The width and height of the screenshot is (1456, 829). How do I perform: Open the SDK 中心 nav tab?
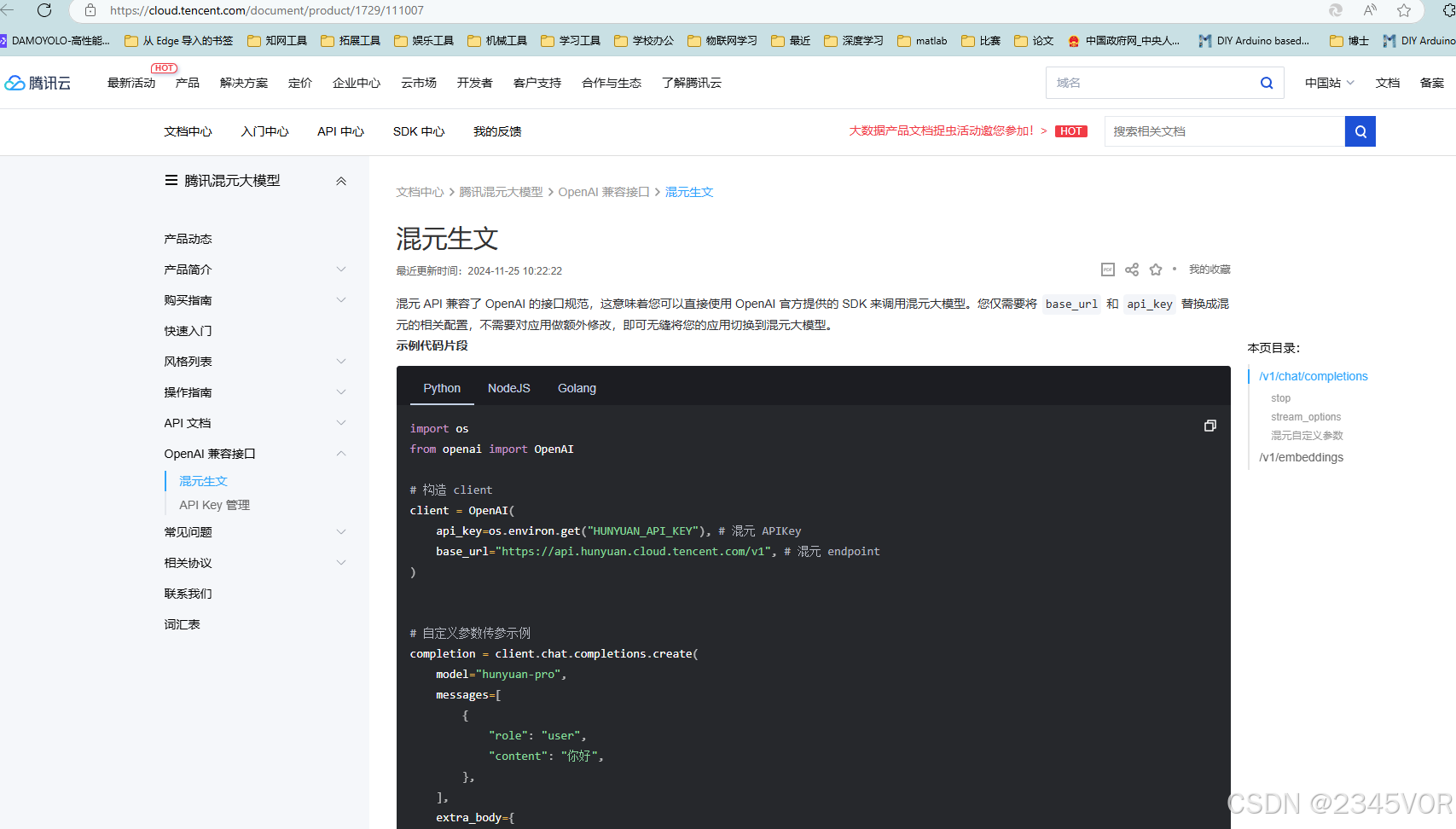(419, 131)
